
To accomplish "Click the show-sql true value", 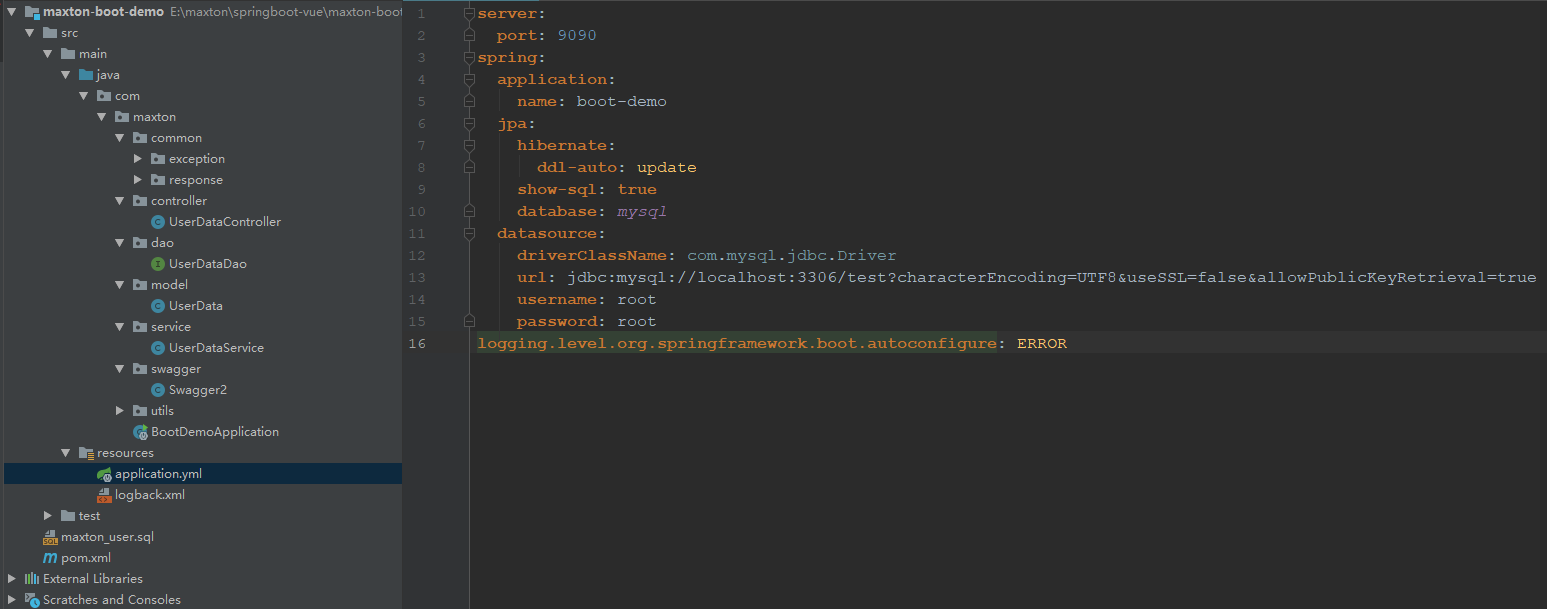I will (x=637, y=189).
